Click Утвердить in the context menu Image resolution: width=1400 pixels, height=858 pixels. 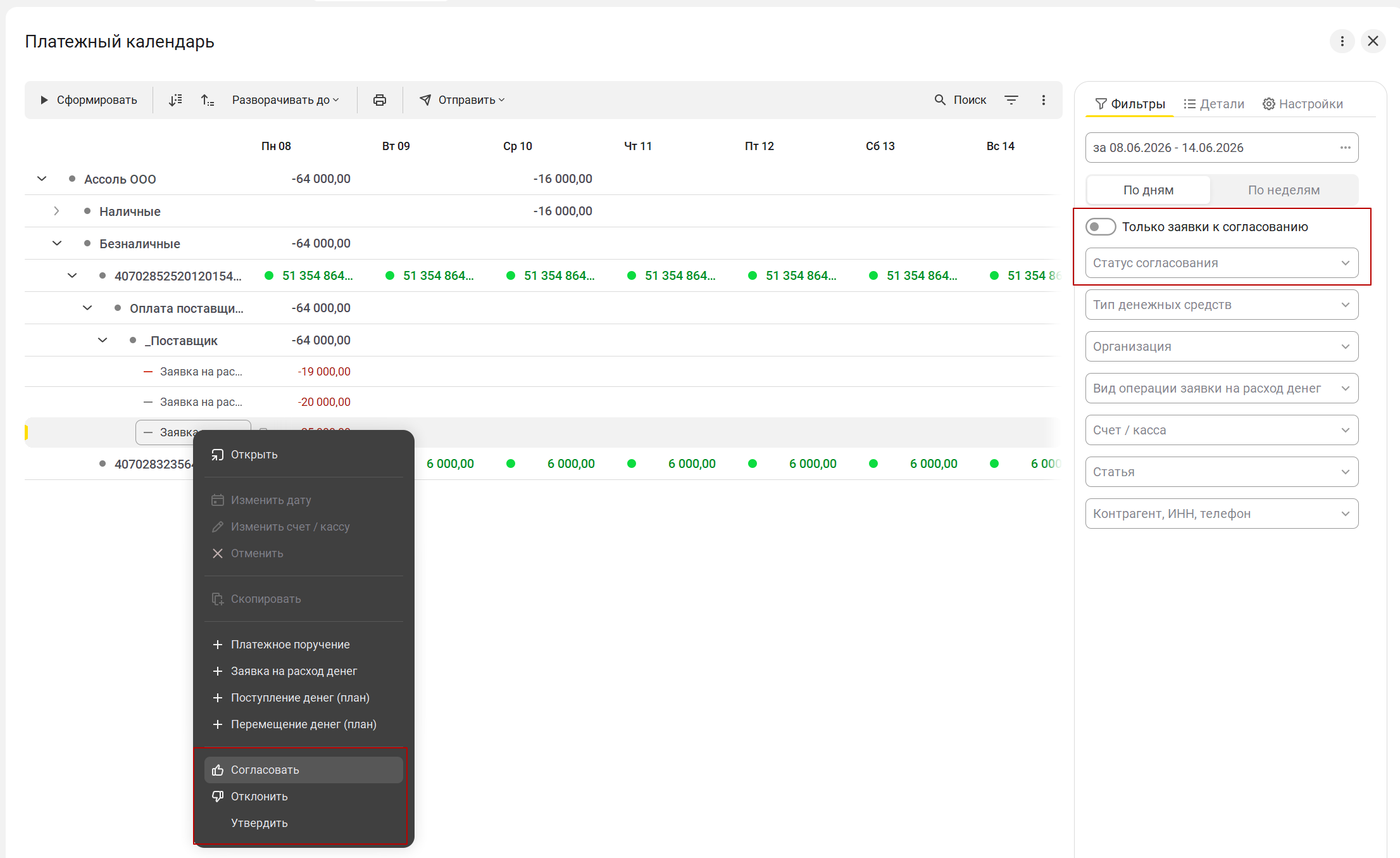click(304, 823)
